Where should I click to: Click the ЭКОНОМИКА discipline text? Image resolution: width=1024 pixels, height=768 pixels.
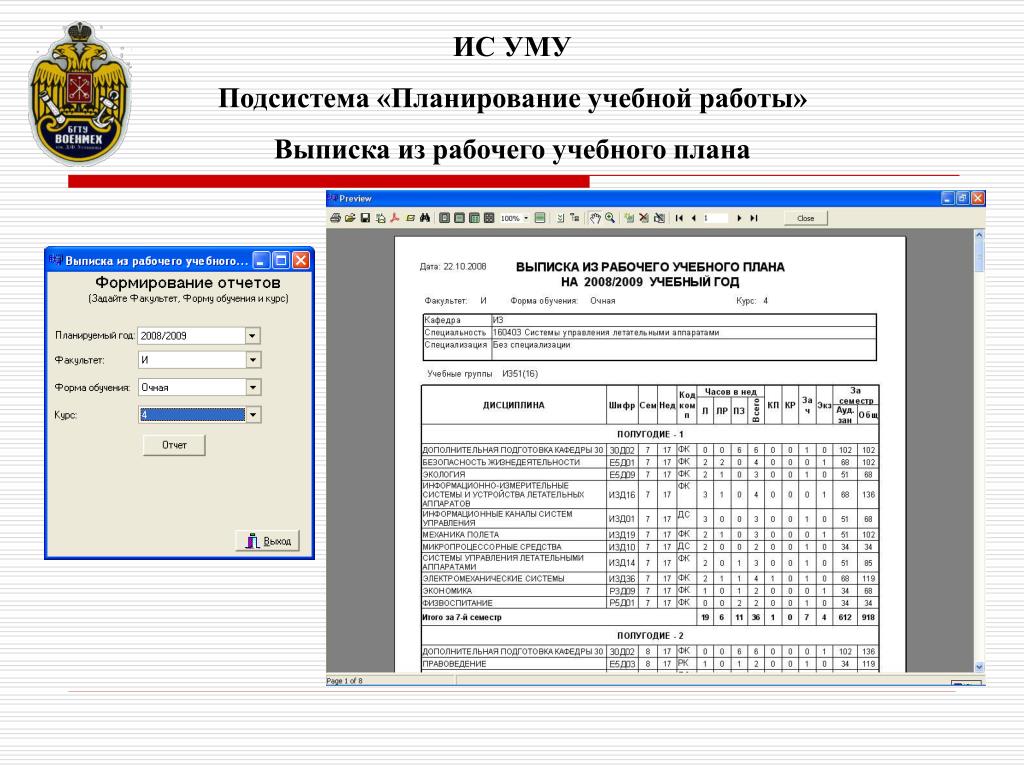pyautogui.click(x=447, y=591)
